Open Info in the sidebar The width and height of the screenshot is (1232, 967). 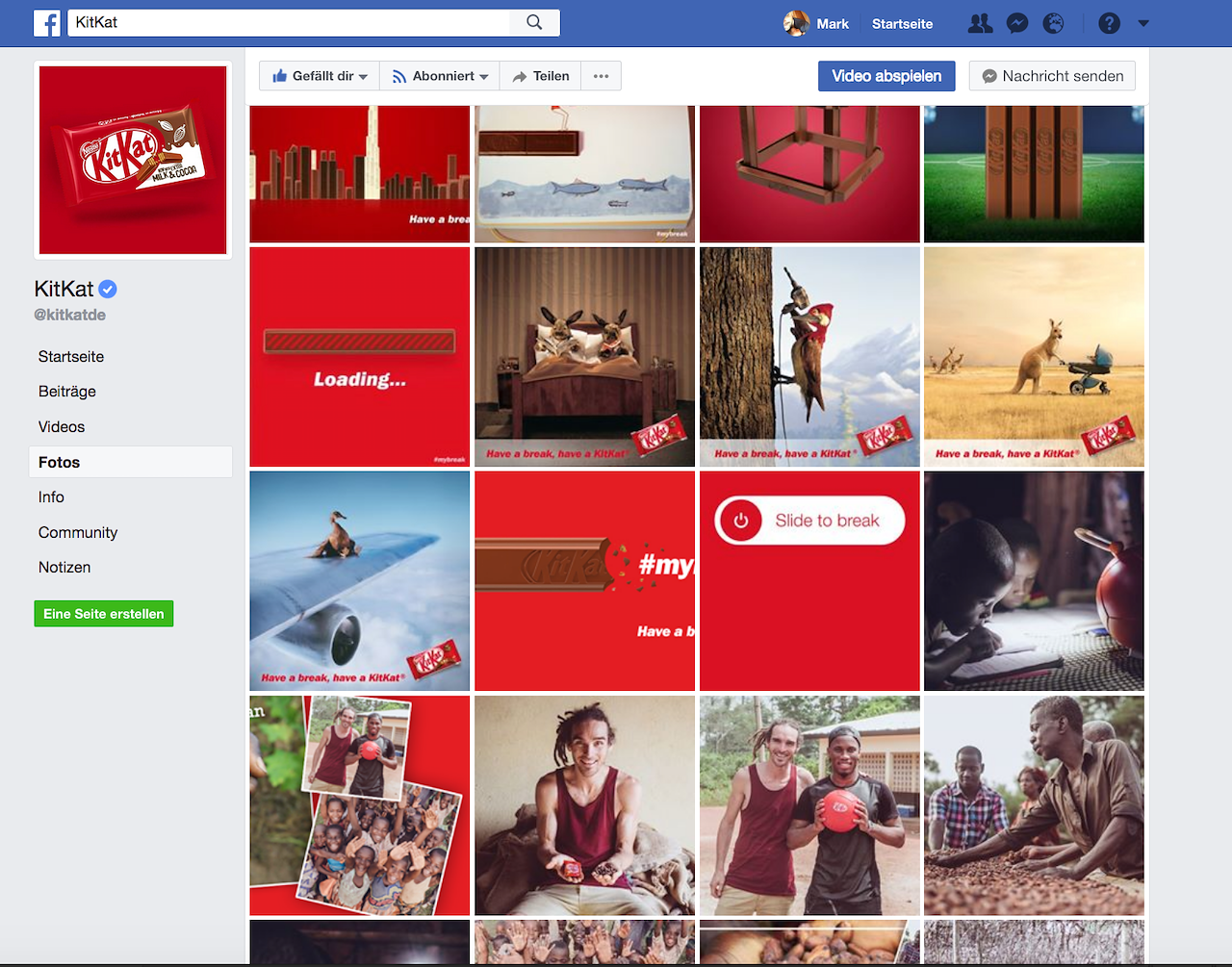click(51, 496)
